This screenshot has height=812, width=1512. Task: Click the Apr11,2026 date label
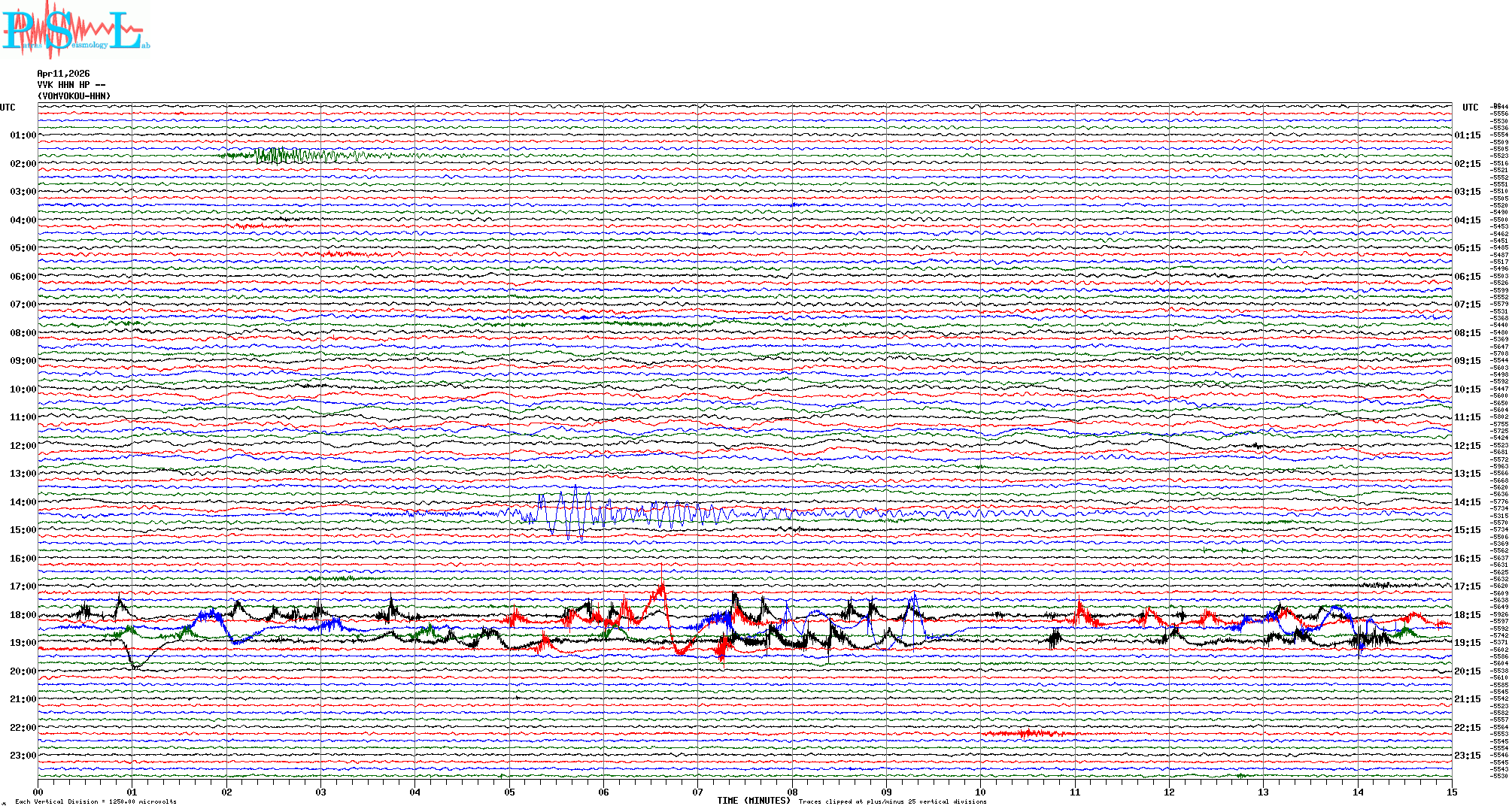coord(63,74)
